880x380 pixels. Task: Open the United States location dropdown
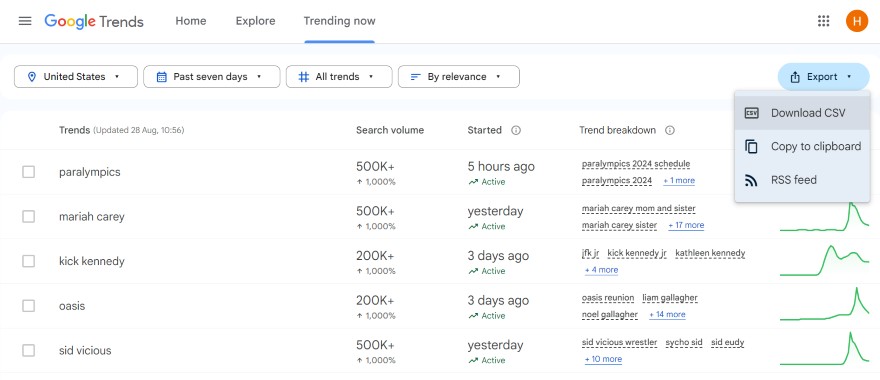[x=76, y=77]
